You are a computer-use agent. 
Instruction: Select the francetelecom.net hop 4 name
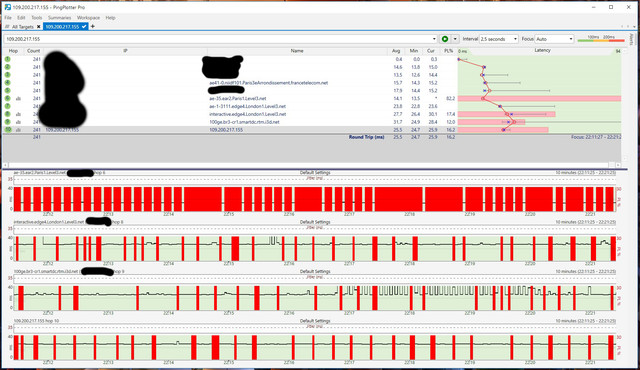[x=269, y=83]
